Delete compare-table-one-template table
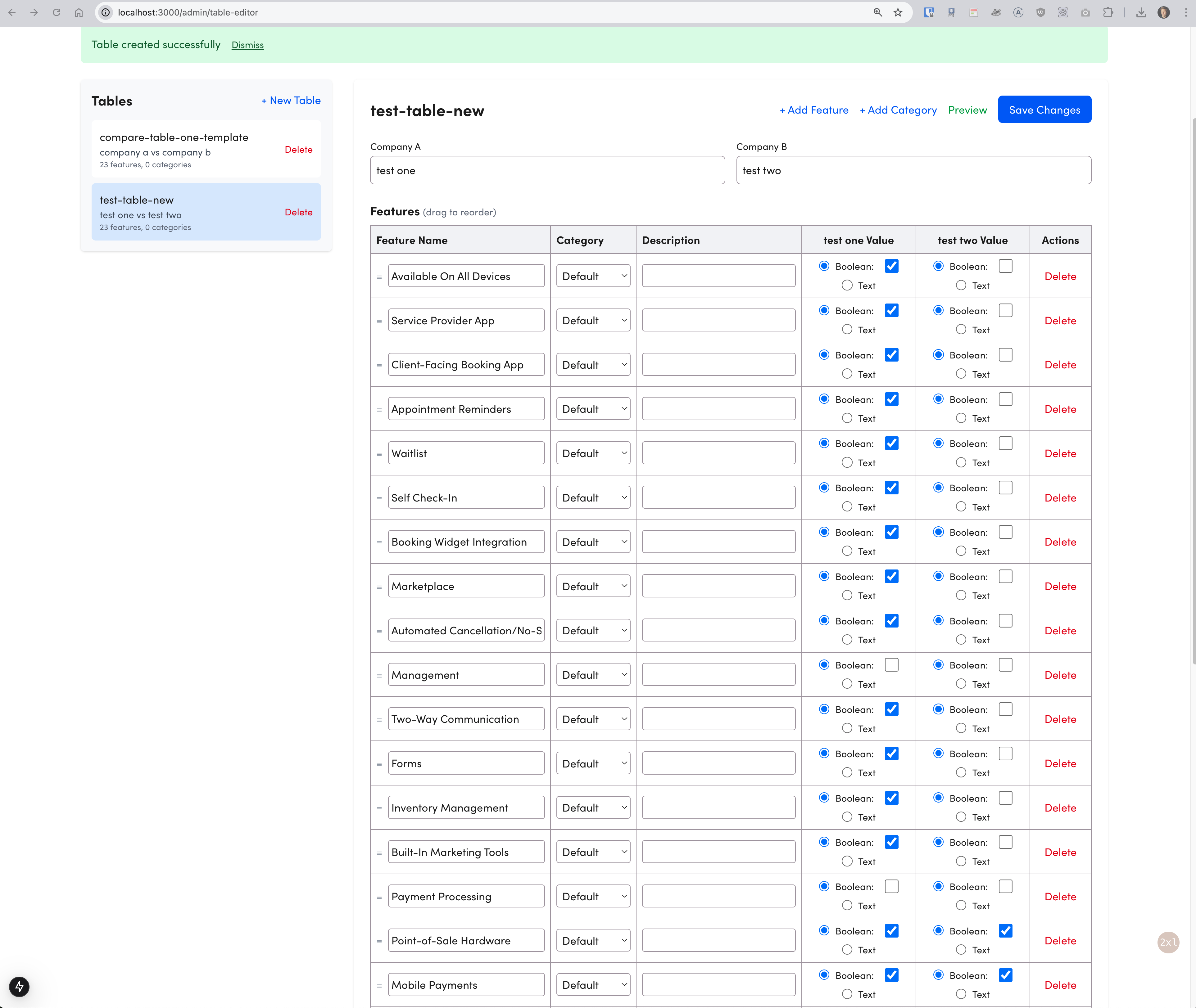Viewport: 1196px width, 1008px height. (298, 150)
